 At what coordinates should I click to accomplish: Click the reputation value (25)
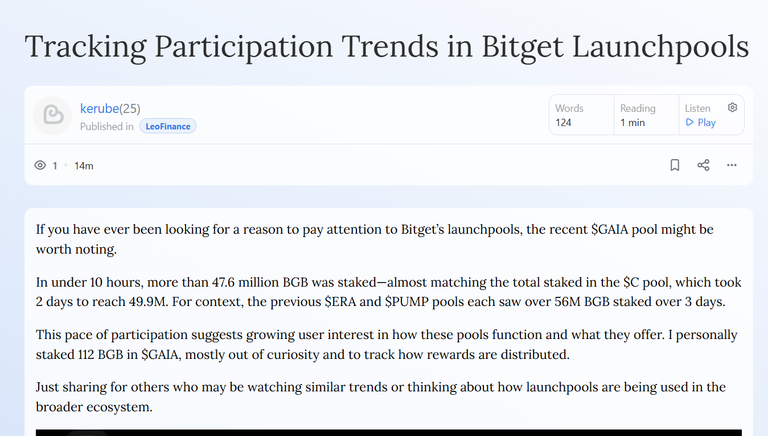(130, 108)
